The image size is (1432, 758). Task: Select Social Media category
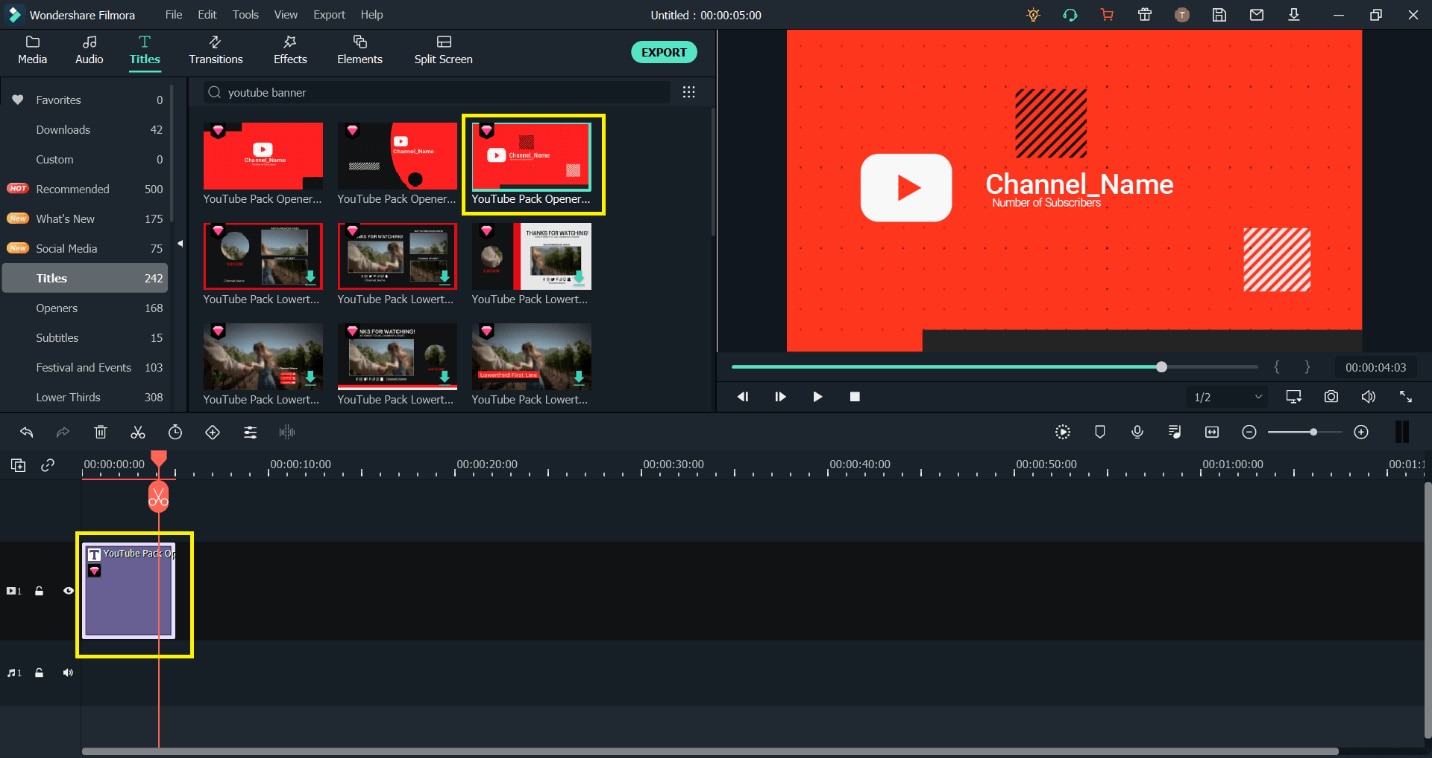pyautogui.click(x=85, y=249)
